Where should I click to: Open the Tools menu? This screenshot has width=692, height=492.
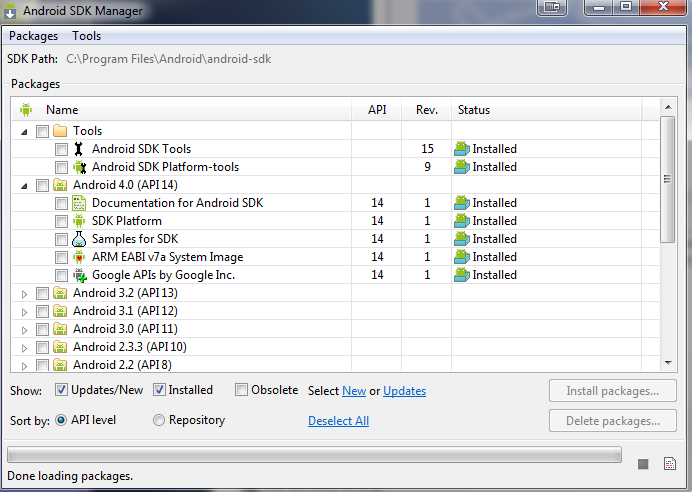click(x=86, y=36)
